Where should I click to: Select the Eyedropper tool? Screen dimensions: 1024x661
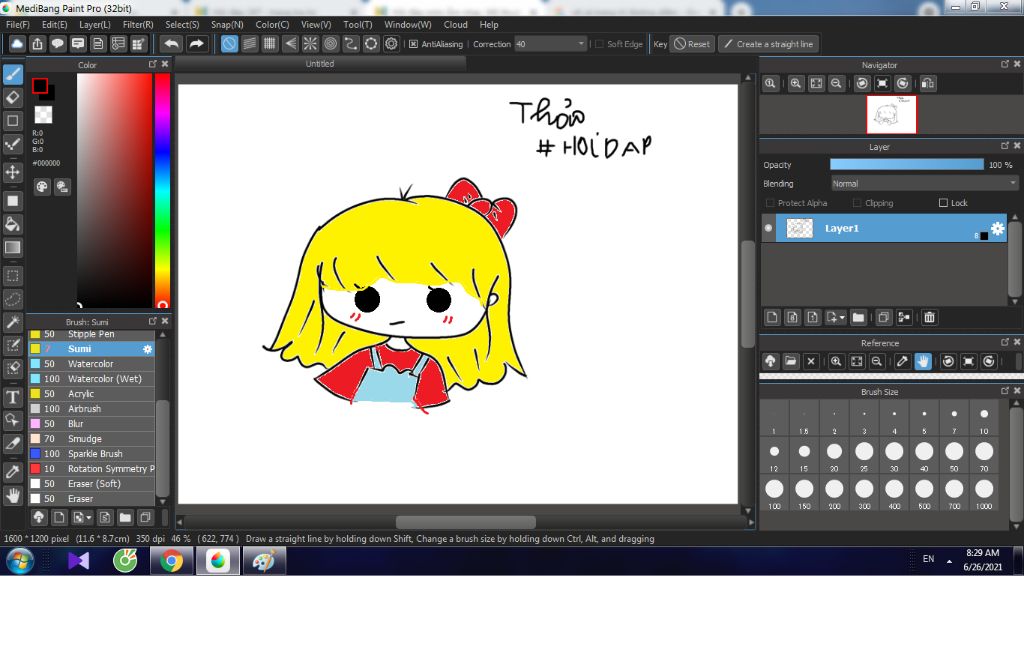coord(12,472)
